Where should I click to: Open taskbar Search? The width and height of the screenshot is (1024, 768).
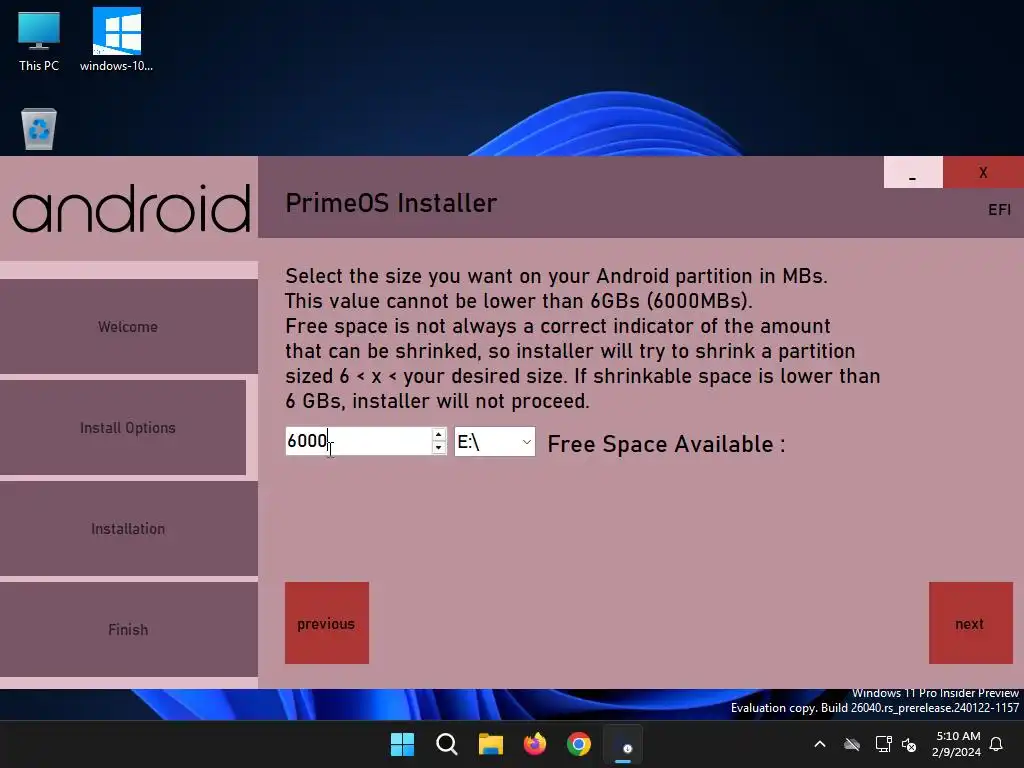click(447, 744)
